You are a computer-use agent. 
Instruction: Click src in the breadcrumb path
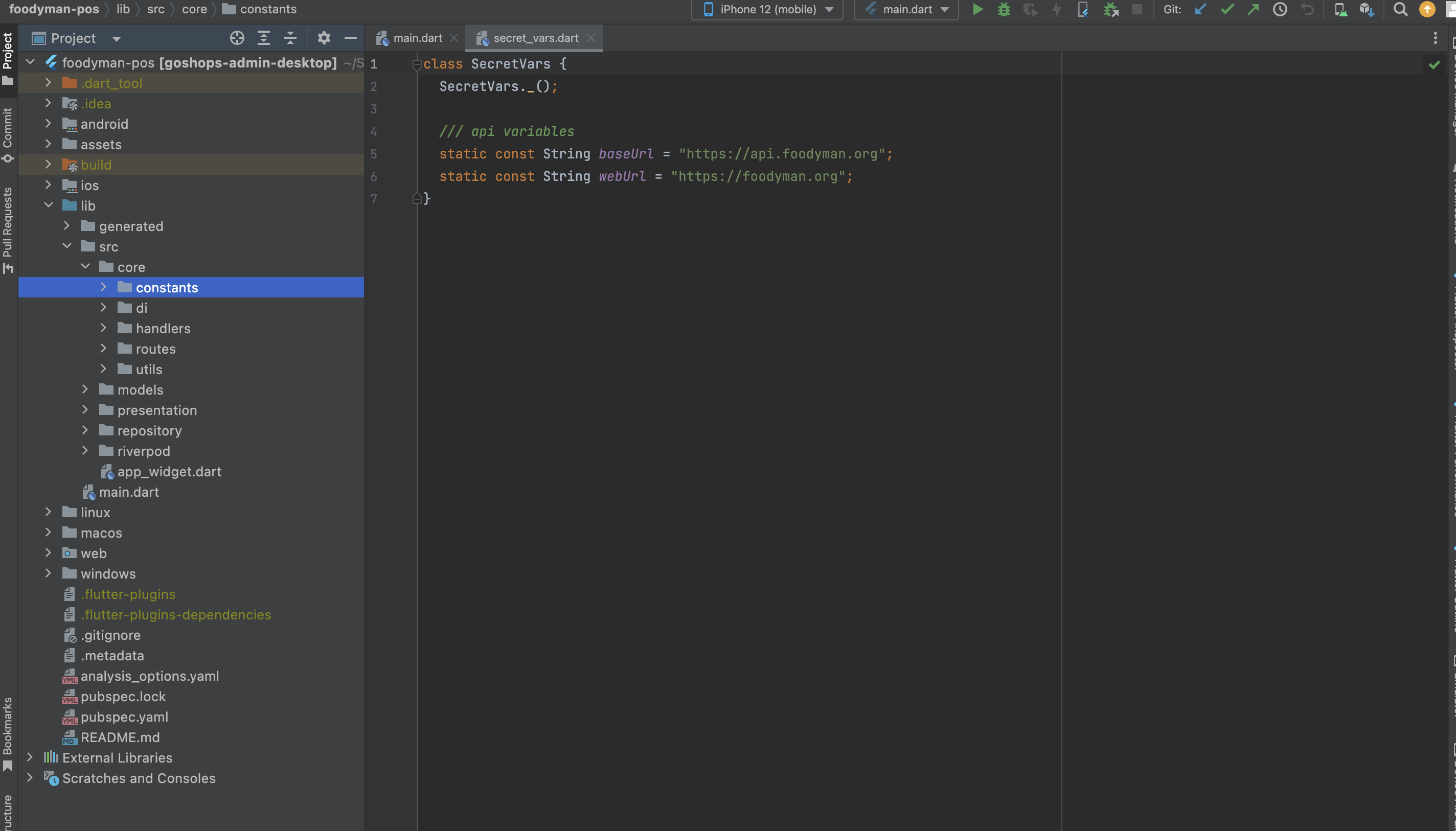click(155, 9)
